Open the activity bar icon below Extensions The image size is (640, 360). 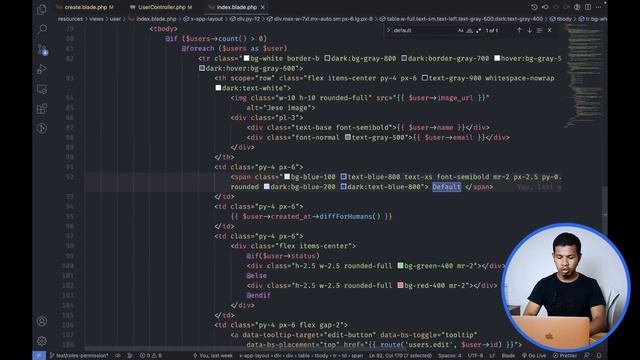(x=42, y=128)
